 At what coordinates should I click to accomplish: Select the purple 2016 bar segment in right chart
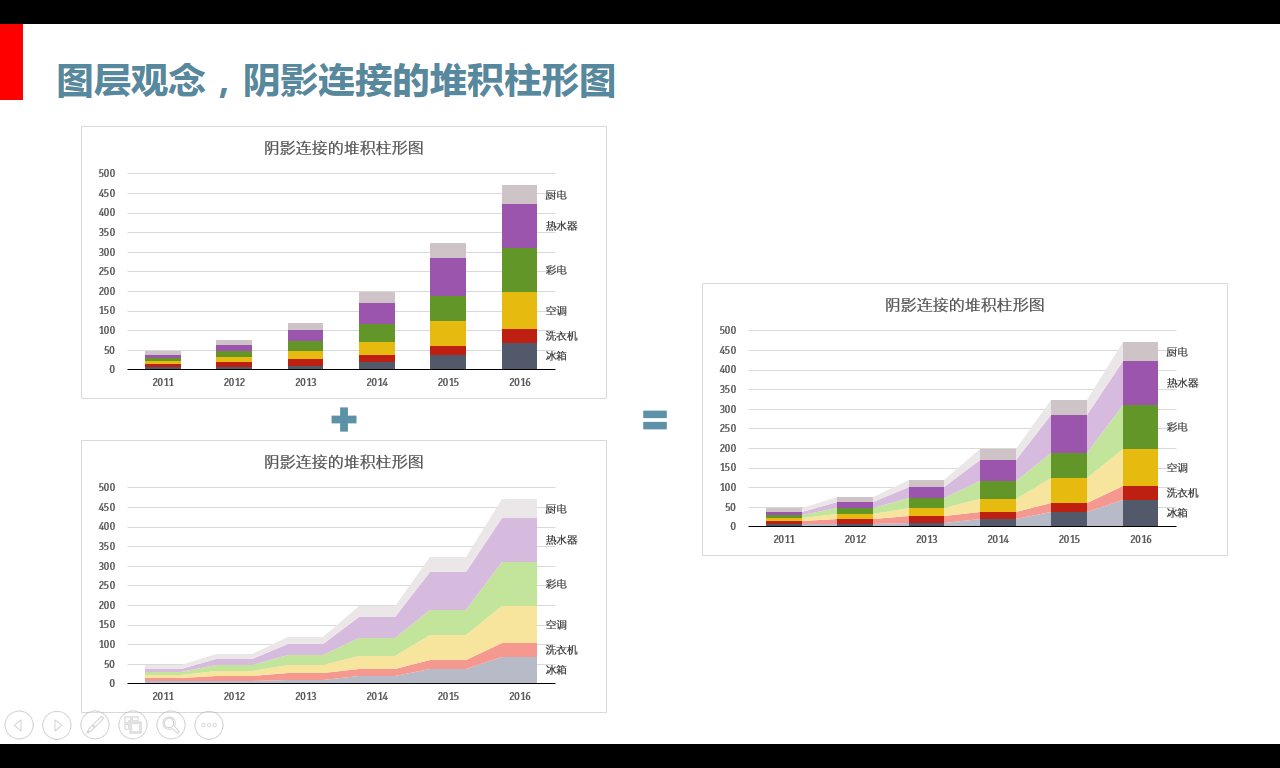1141,383
